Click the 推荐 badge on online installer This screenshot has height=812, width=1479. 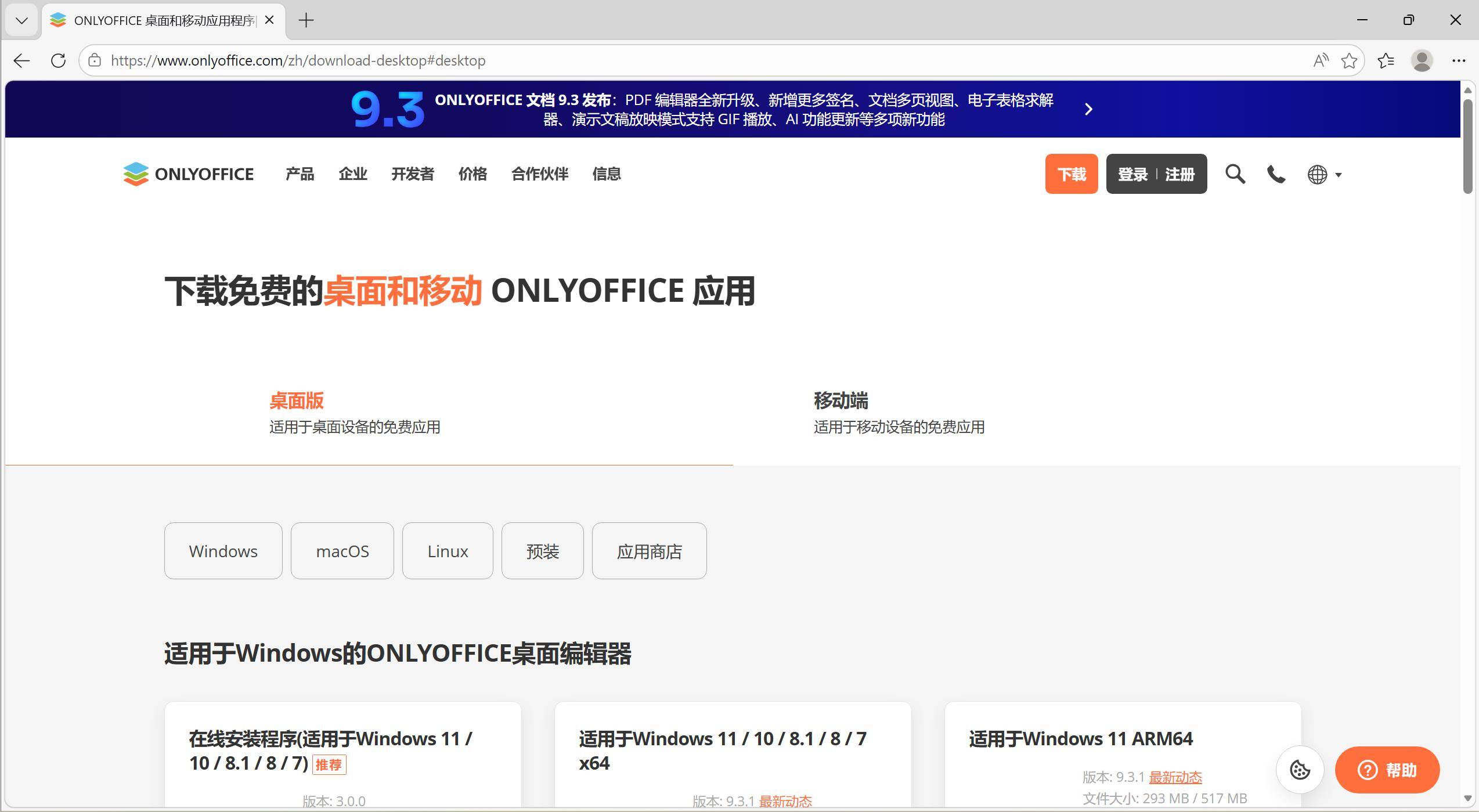pyautogui.click(x=329, y=764)
